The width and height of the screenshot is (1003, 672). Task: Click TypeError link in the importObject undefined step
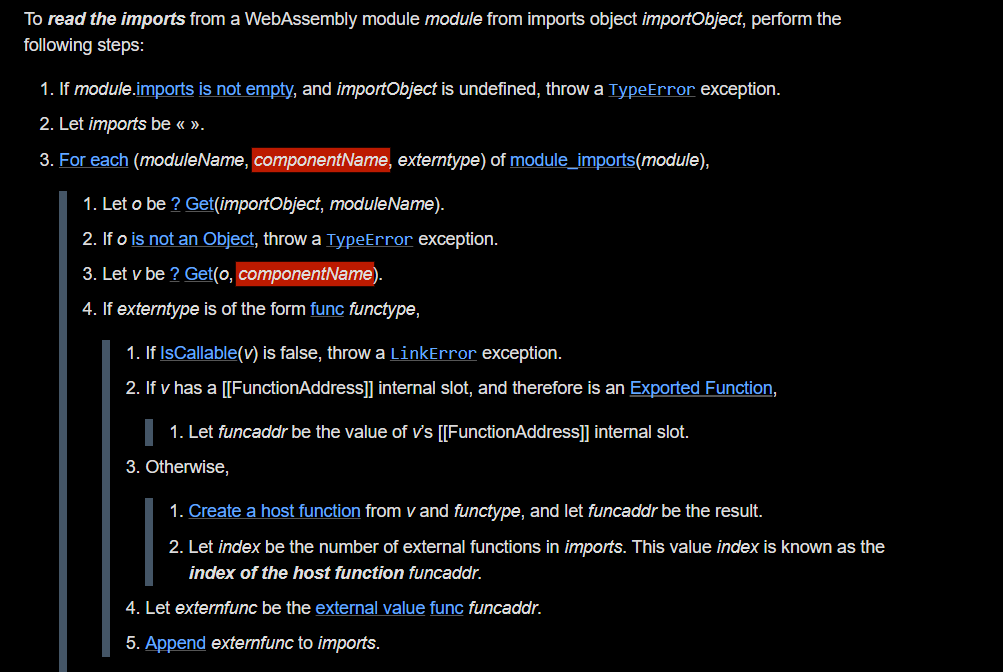[x=651, y=90]
